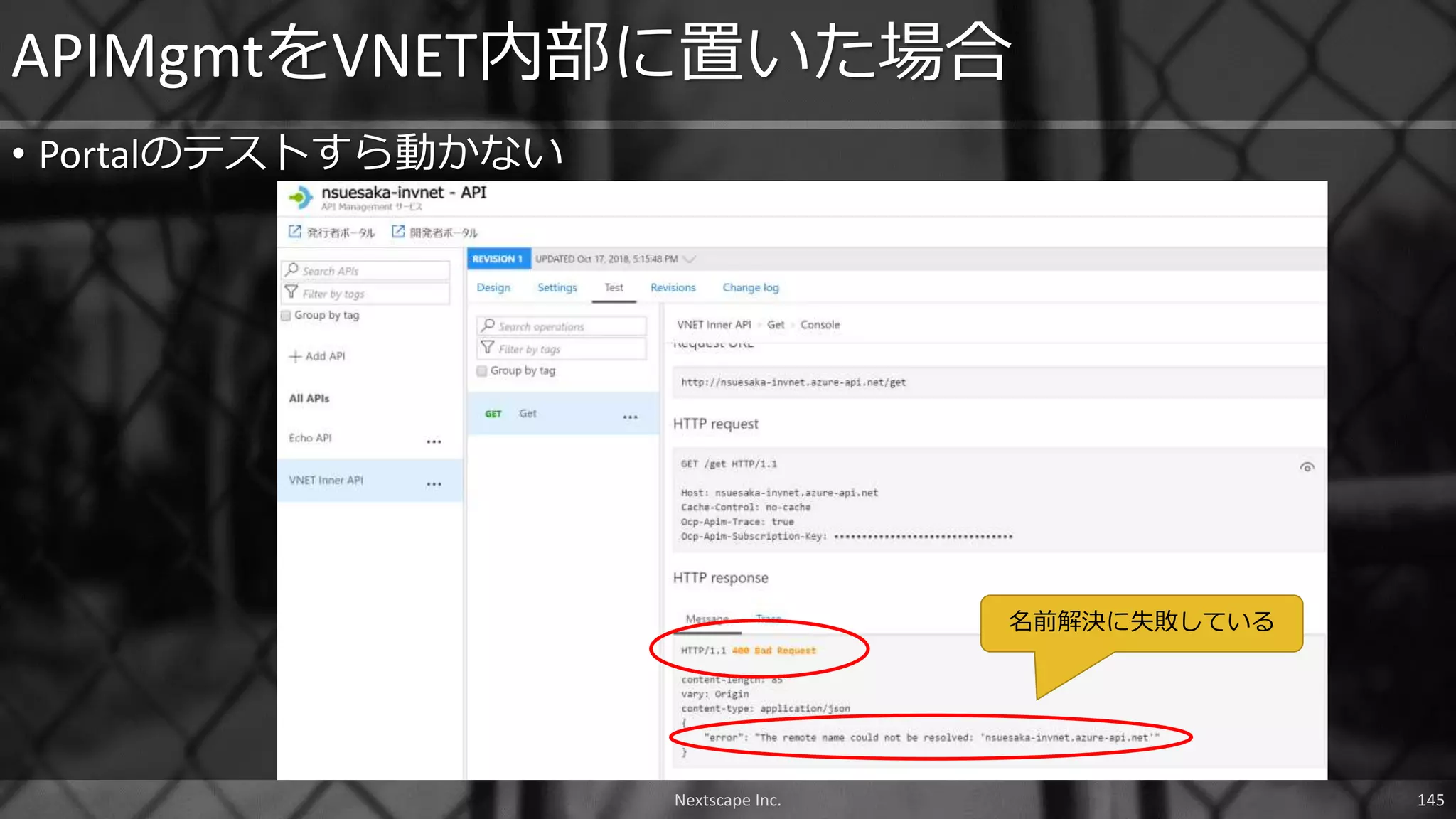The height and width of the screenshot is (819, 1456).
Task: Click the vary: Origin line
Action: (x=714, y=694)
